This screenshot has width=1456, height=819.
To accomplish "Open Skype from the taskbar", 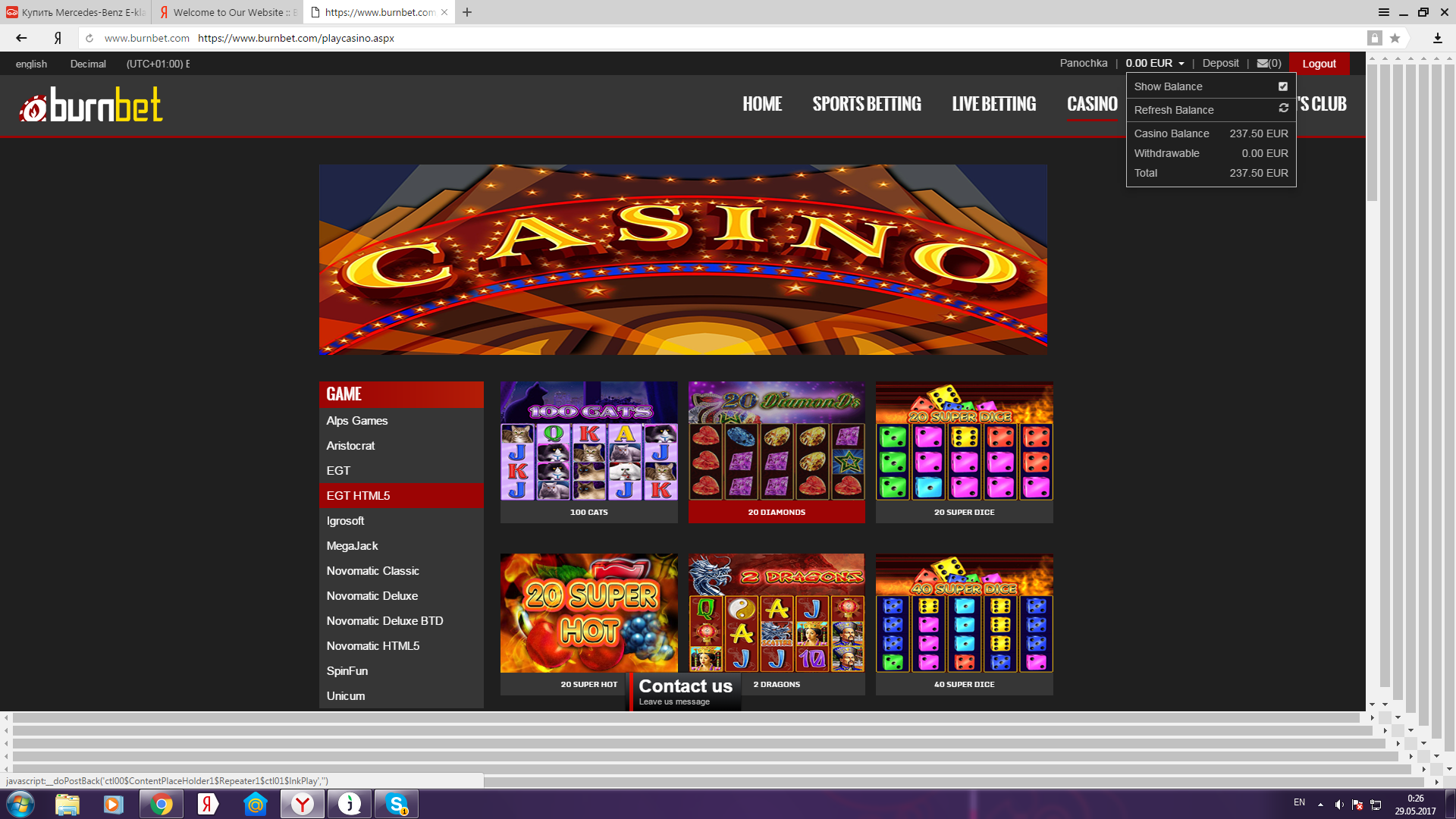I will [396, 804].
